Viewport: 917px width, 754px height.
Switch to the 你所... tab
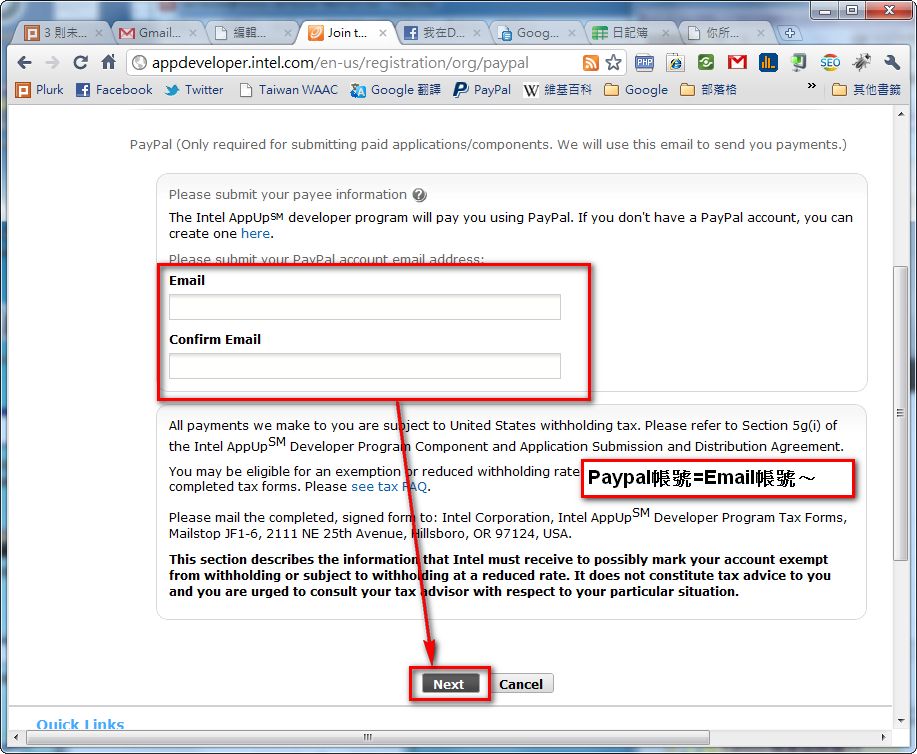pyautogui.click(x=722, y=33)
